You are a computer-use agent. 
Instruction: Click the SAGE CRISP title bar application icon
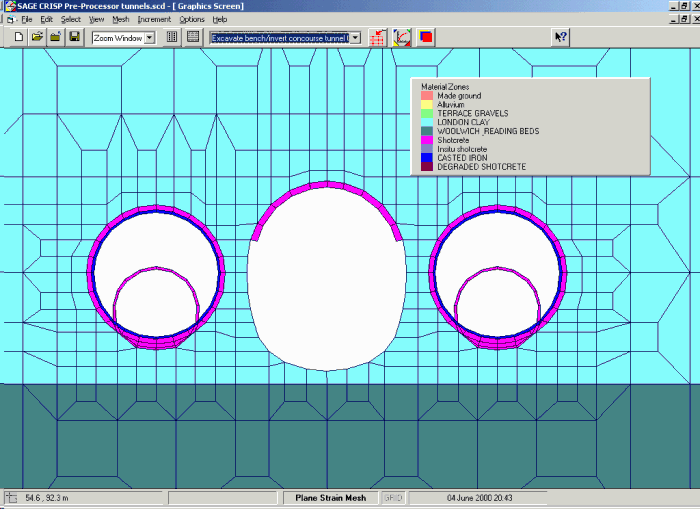[x=10, y=6]
